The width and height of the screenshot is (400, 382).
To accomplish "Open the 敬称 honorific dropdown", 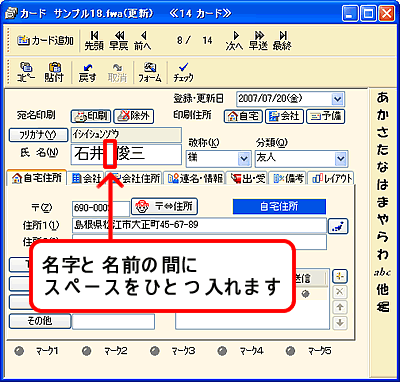I will click(x=244, y=158).
